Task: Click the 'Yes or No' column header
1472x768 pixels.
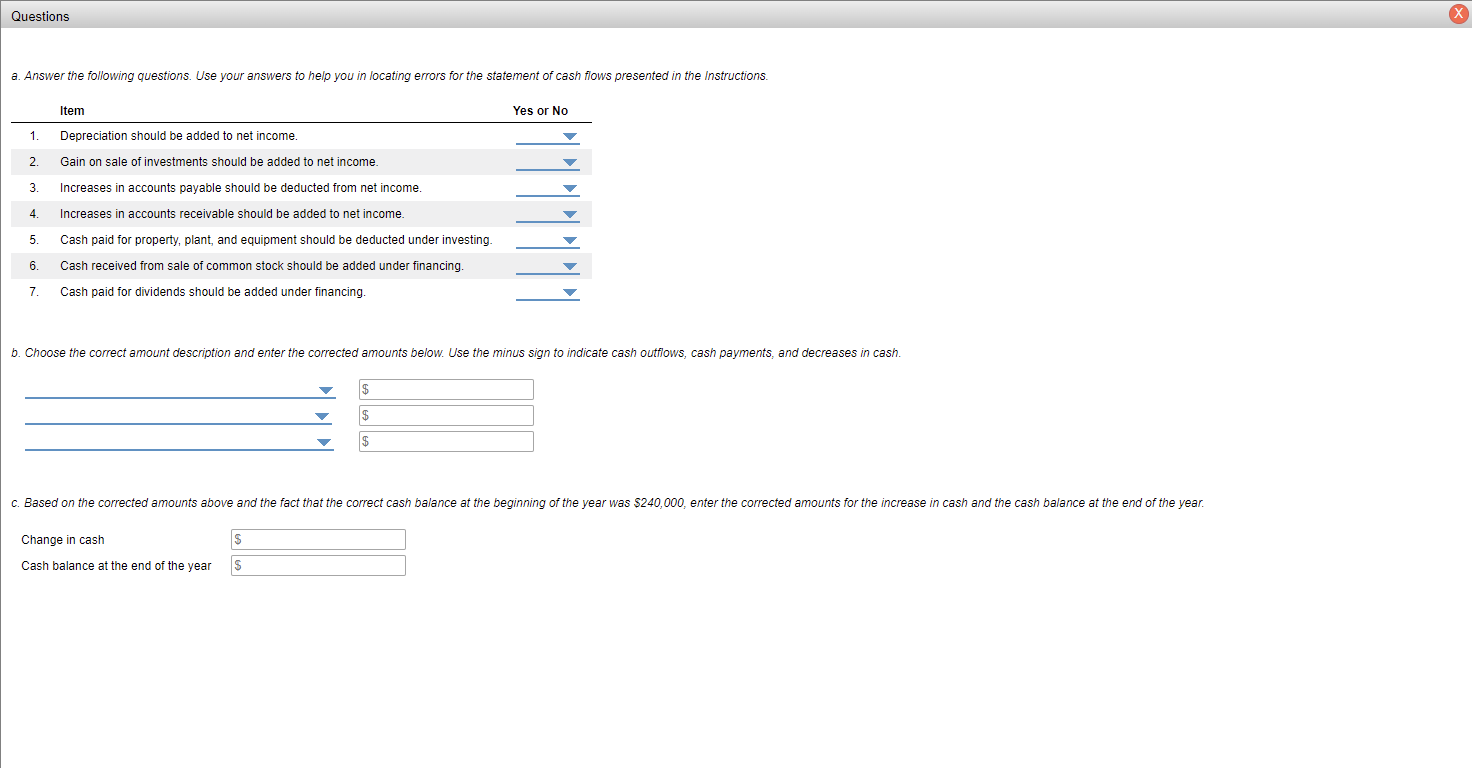Action: [540, 111]
